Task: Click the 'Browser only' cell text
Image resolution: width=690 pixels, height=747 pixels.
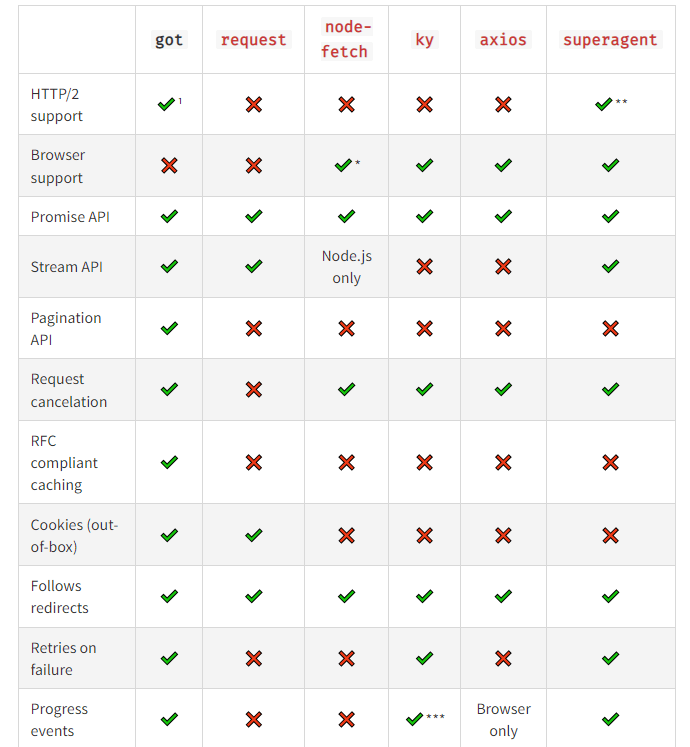Action: (x=503, y=719)
